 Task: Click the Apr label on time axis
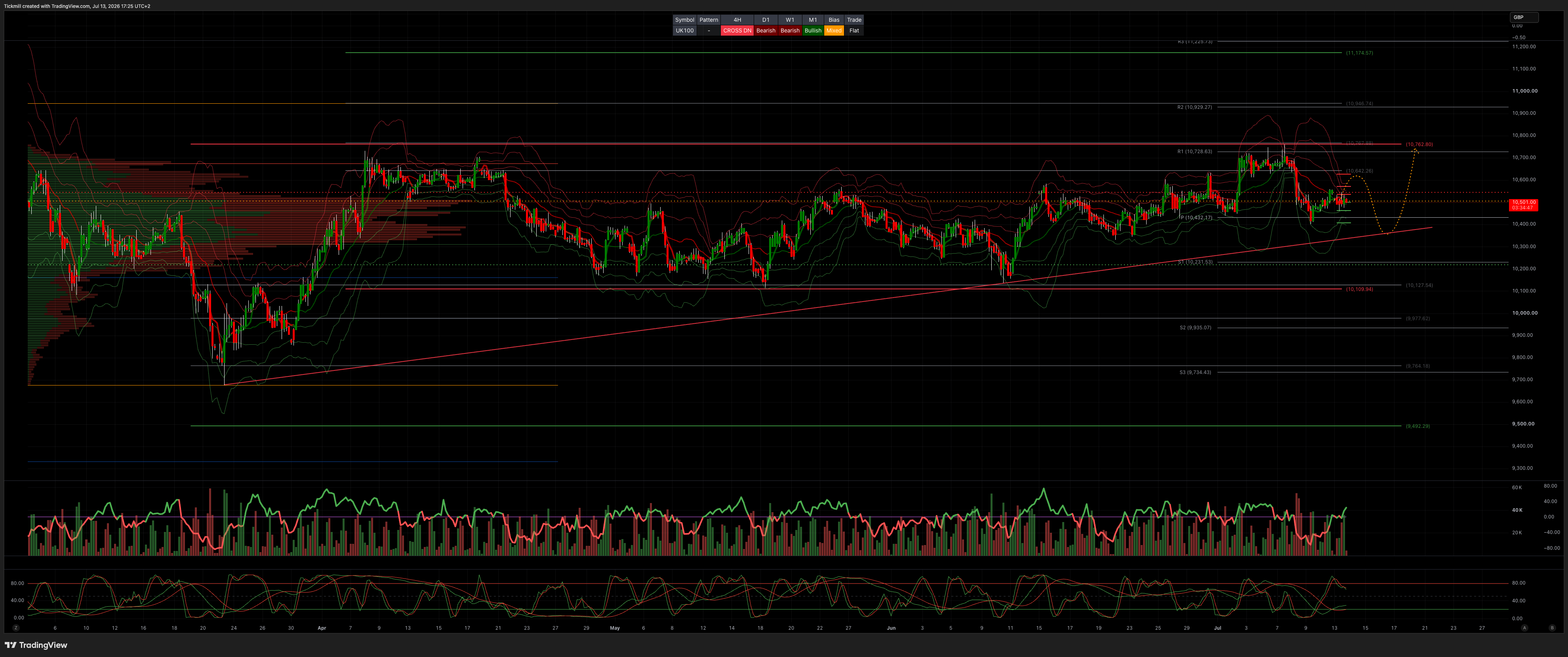click(x=322, y=628)
